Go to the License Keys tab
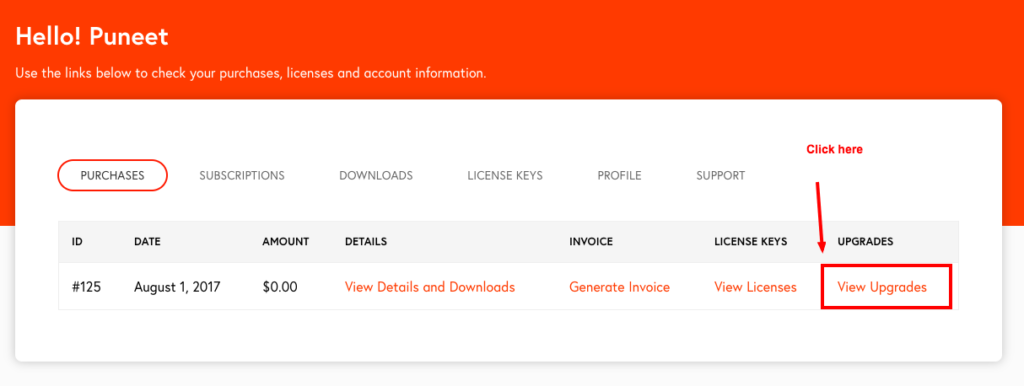 tap(505, 176)
